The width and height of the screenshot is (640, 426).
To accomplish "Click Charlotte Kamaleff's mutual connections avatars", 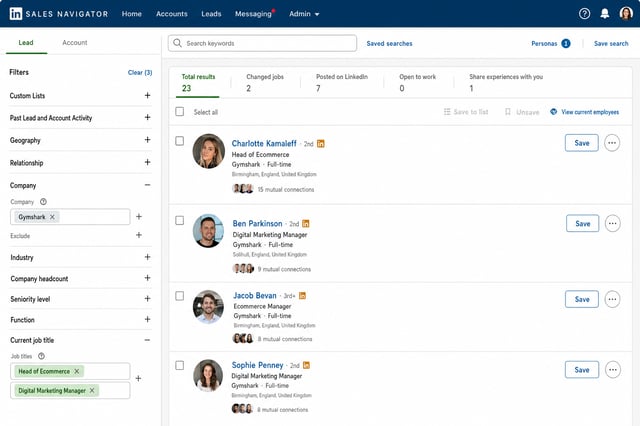I will (x=243, y=189).
